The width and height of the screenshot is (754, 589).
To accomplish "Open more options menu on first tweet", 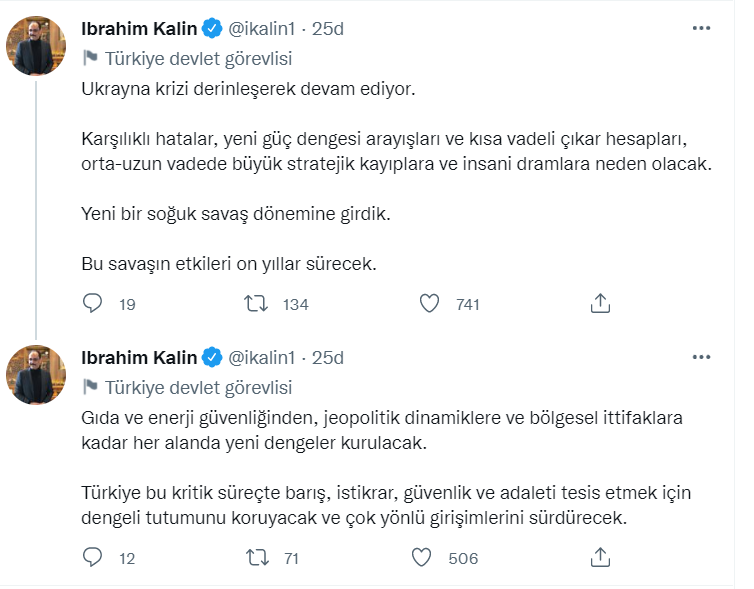I will click(x=701, y=29).
